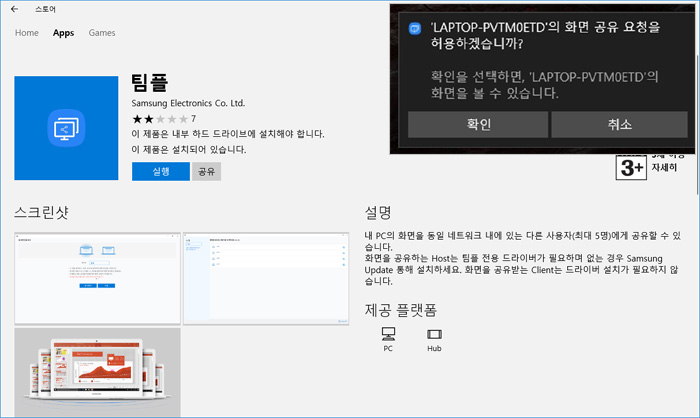Click the 설명 section heading

pos(378,213)
